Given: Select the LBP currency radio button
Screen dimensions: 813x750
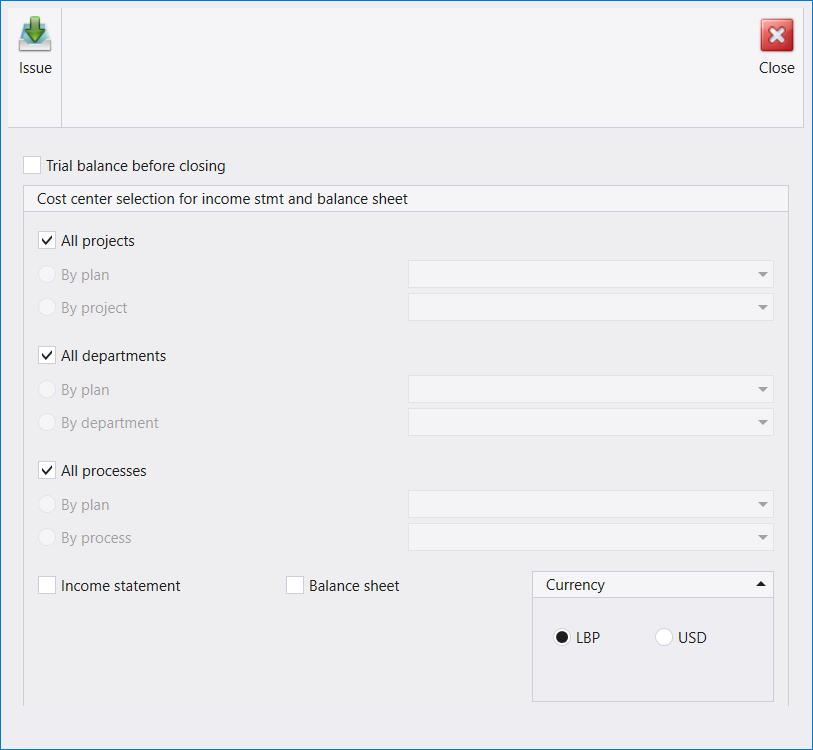Looking at the screenshot, I should click(562, 637).
